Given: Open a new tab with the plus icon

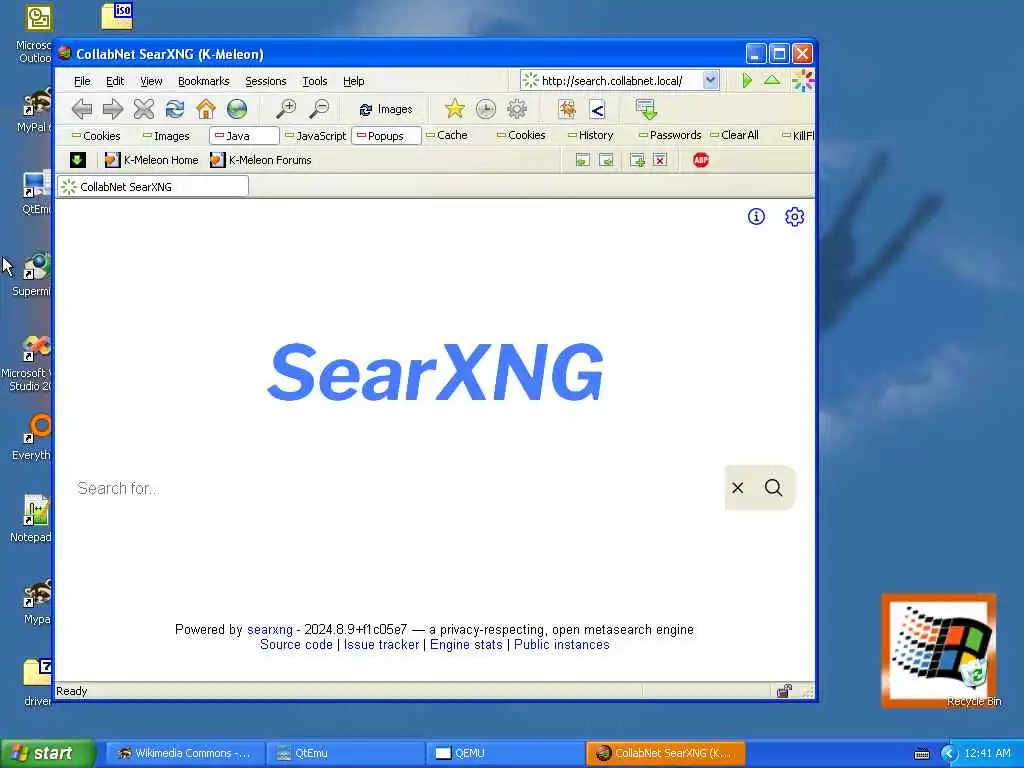Looking at the screenshot, I should (637, 160).
